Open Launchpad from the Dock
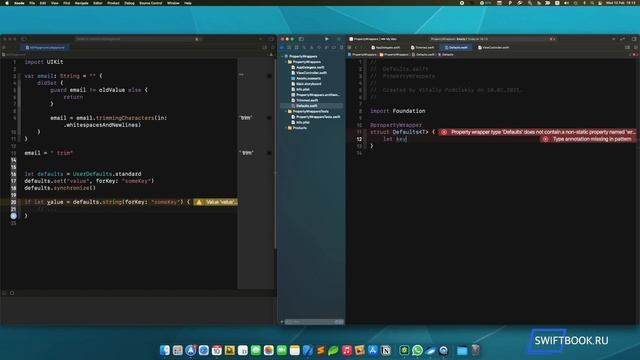Screen dimensions: 640x360 coord(178,350)
